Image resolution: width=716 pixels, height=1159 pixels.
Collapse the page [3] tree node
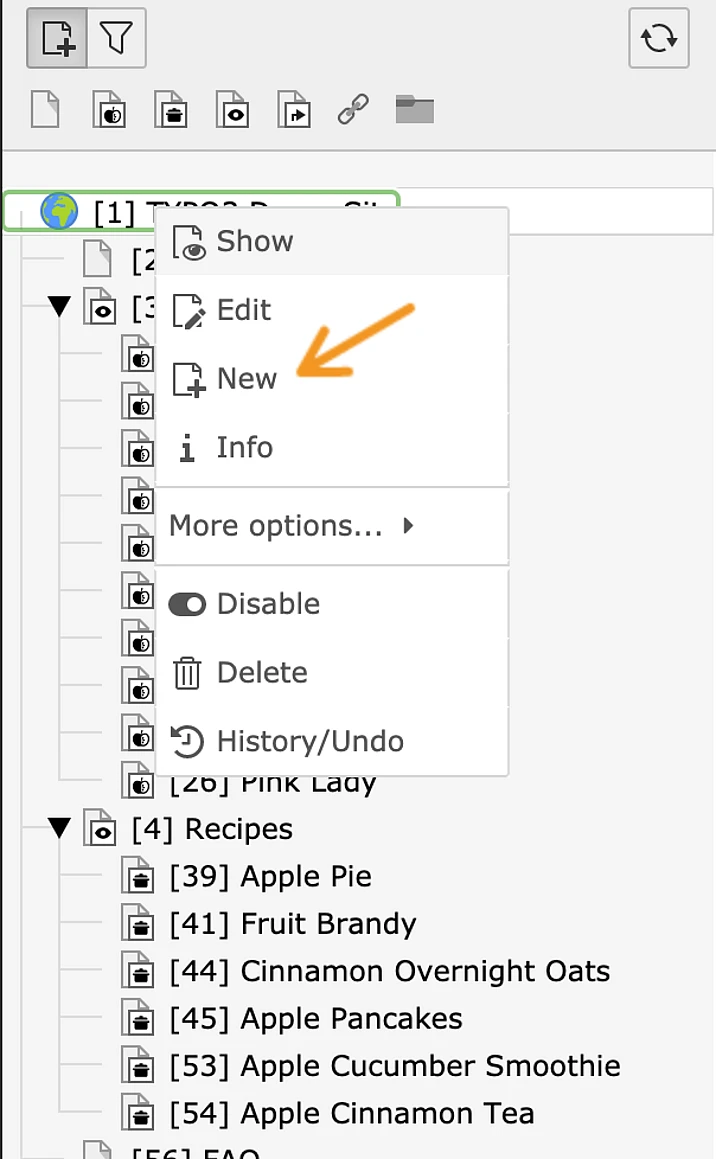click(60, 307)
